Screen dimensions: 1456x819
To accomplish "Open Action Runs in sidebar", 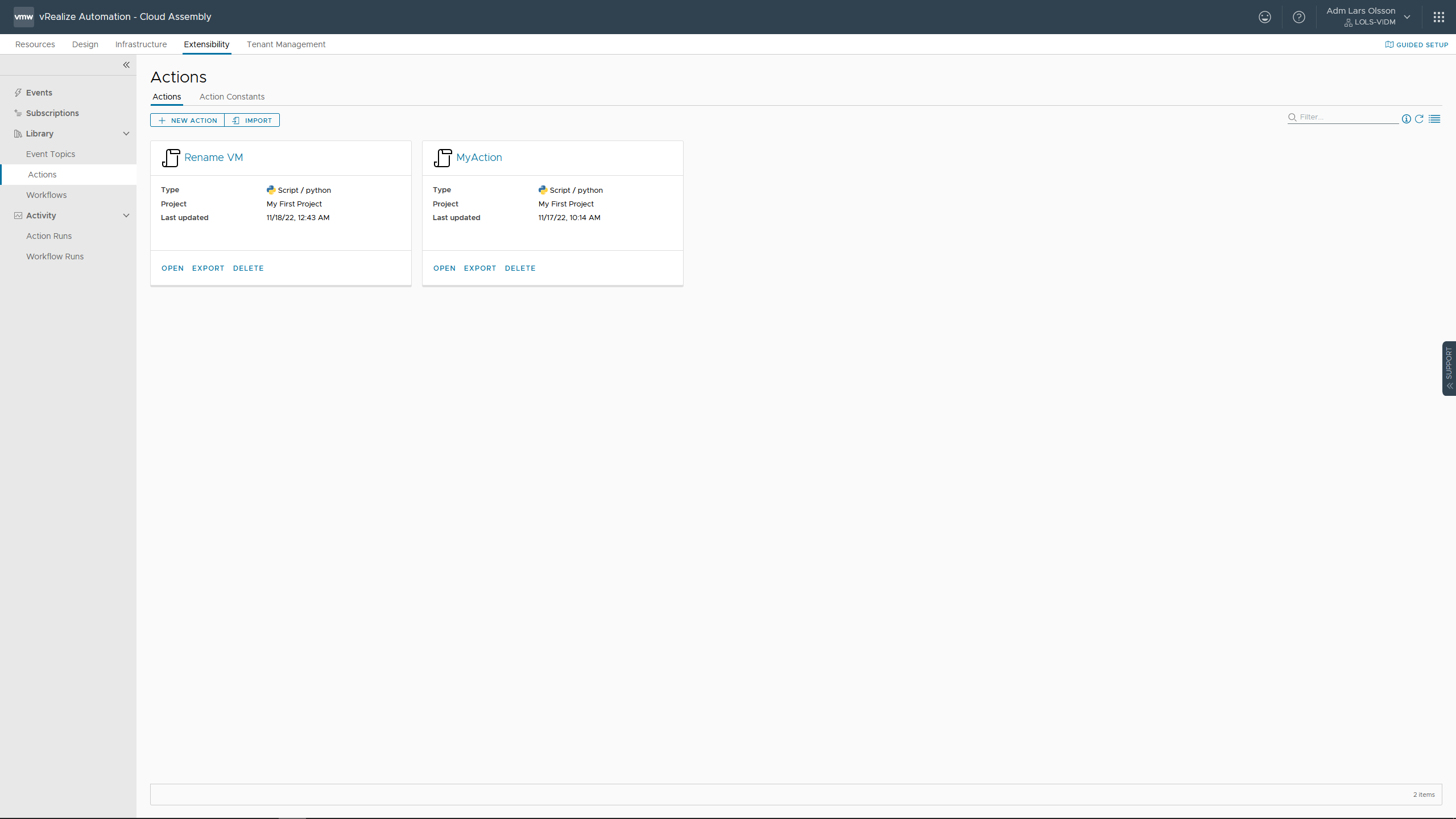I will coord(49,236).
